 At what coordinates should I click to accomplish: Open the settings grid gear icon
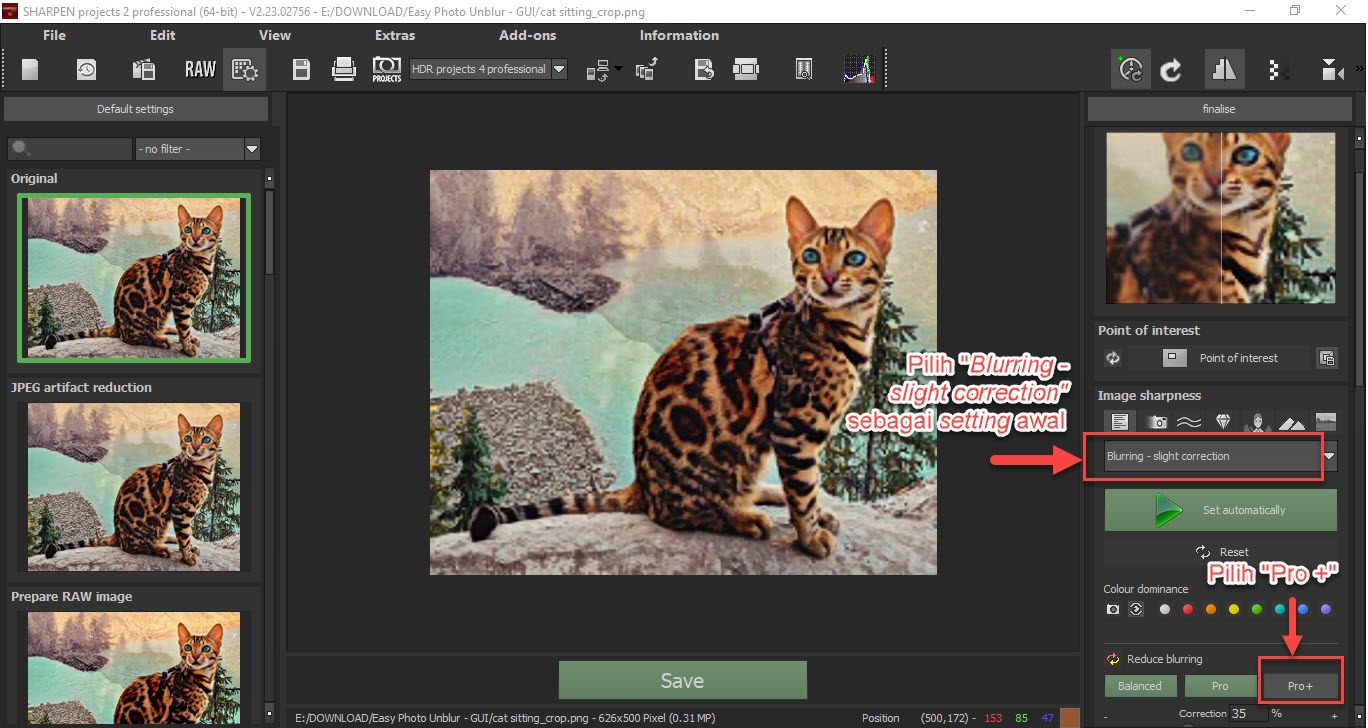245,69
